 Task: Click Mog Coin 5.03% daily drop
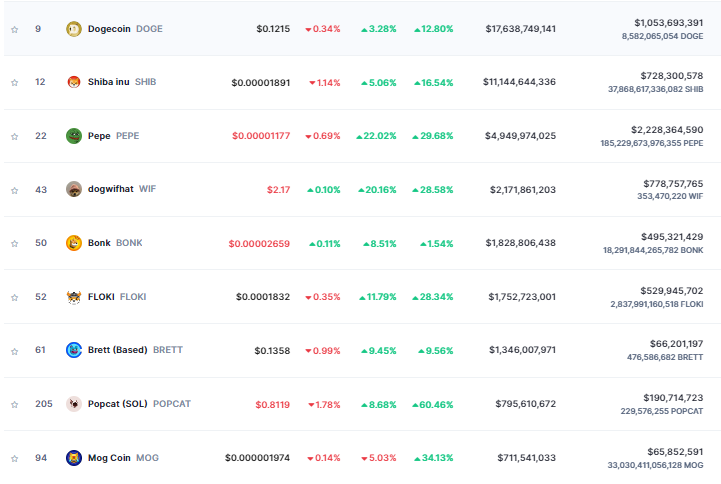[x=379, y=458]
